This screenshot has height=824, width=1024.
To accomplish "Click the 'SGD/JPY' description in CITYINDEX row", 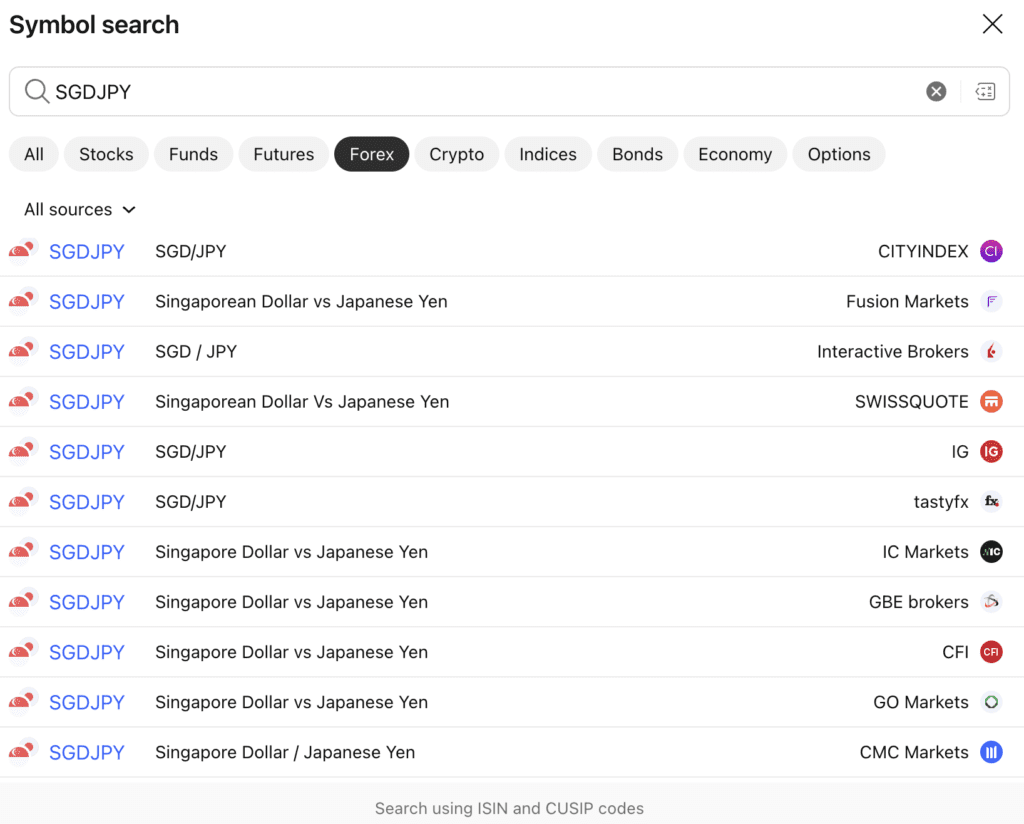I will [x=191, y=251].
